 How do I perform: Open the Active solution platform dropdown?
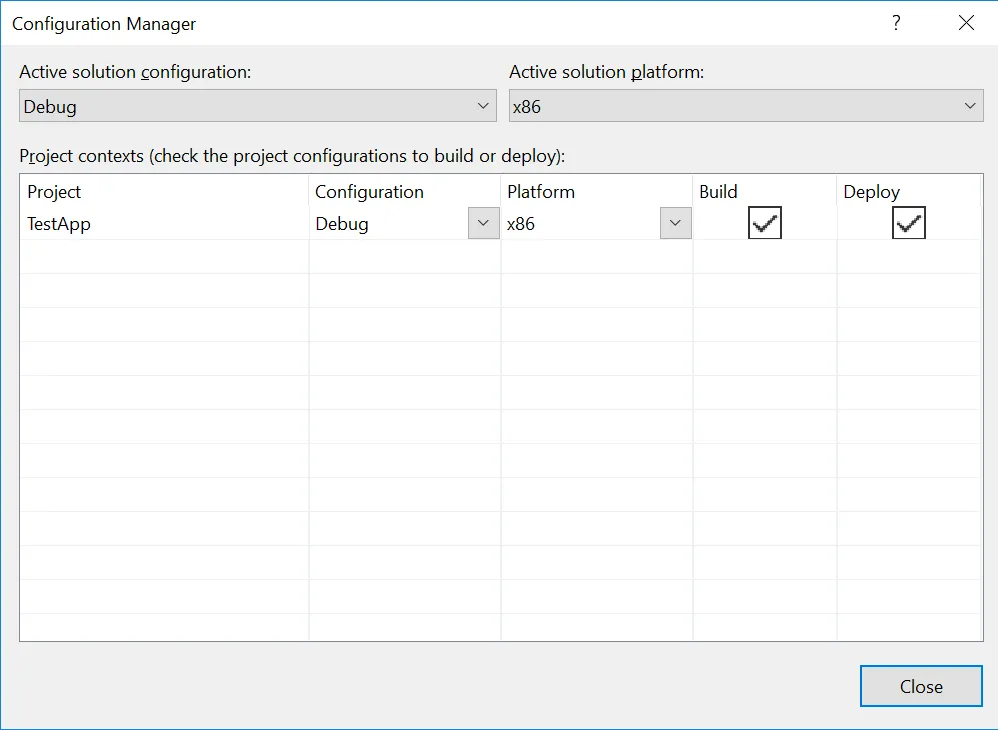746,106
